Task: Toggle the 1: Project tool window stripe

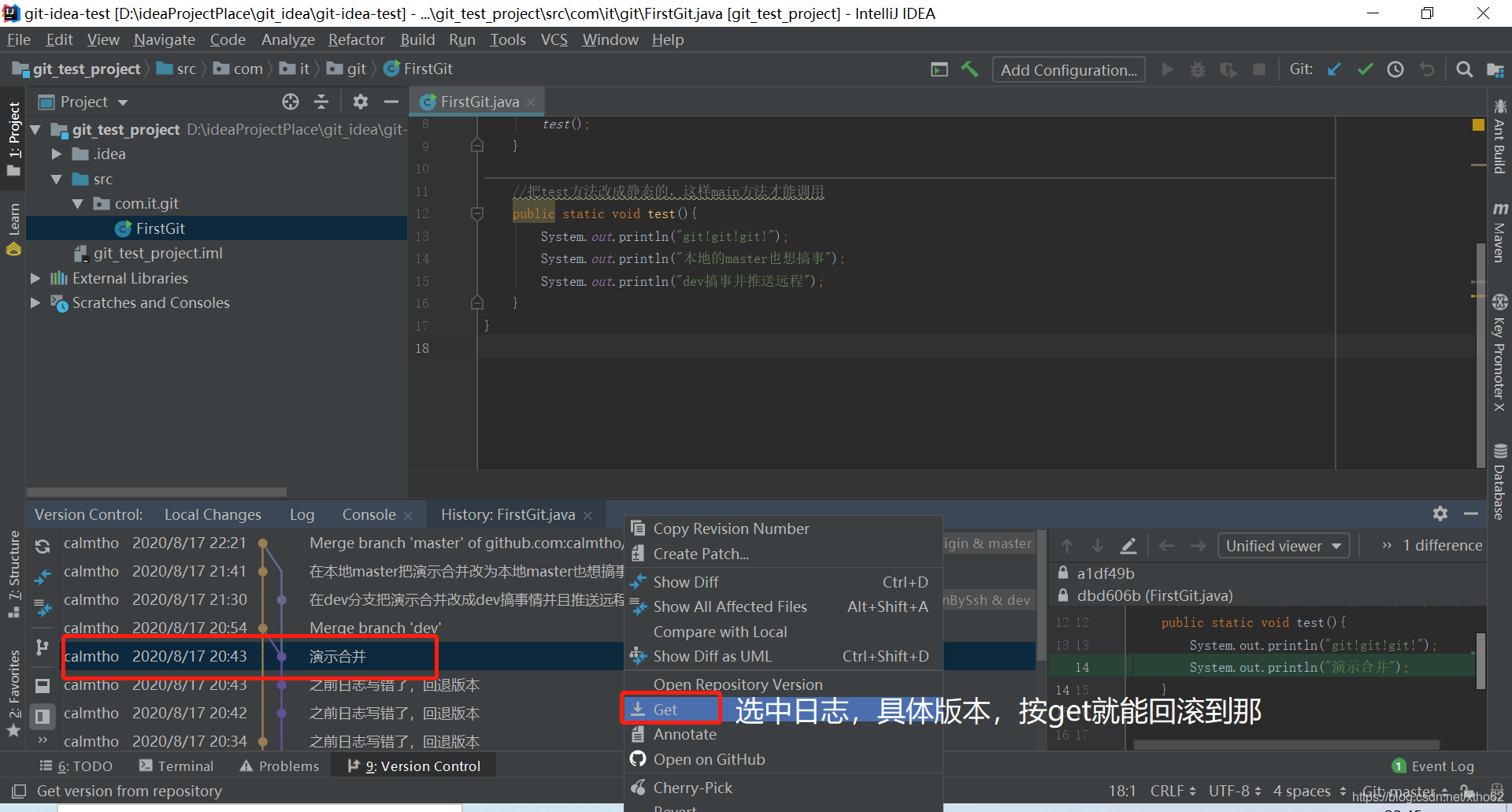Action: (13, 139)
